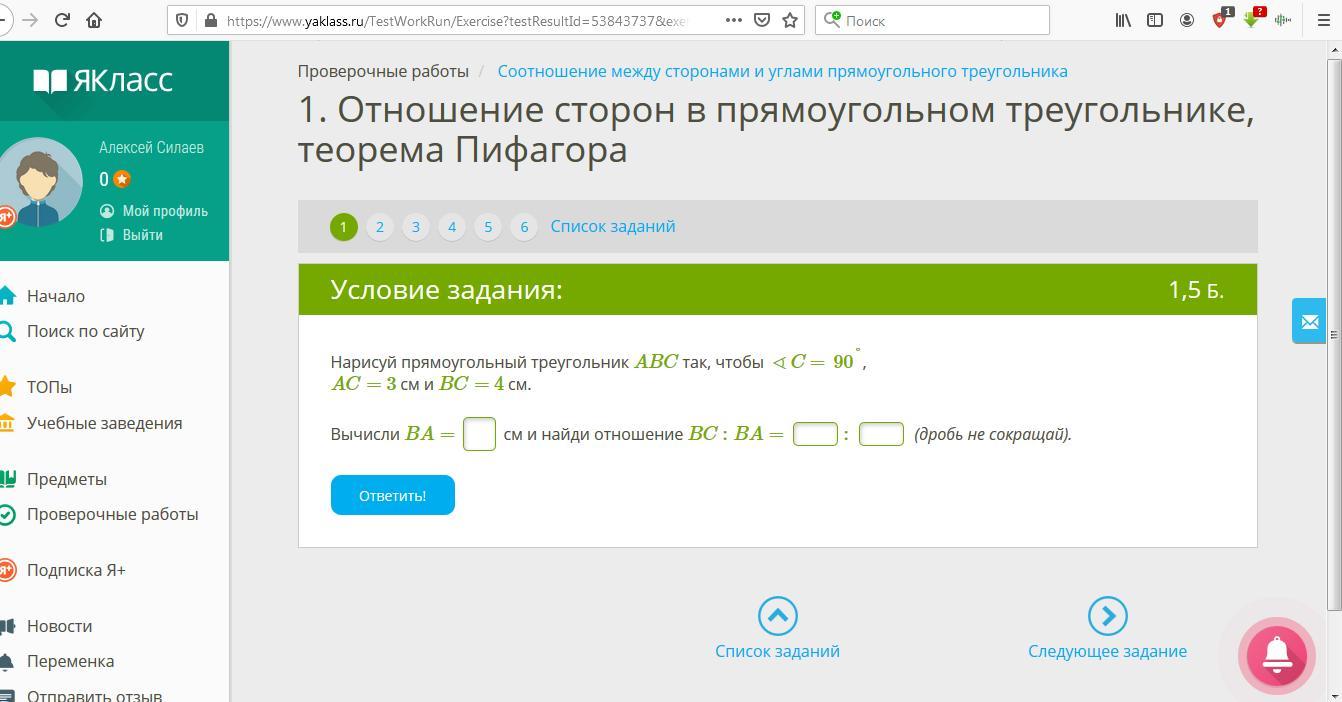Select task number 4 in pager
The height and width of the screenshot is (702, 1342).
[x=451, y=227]
